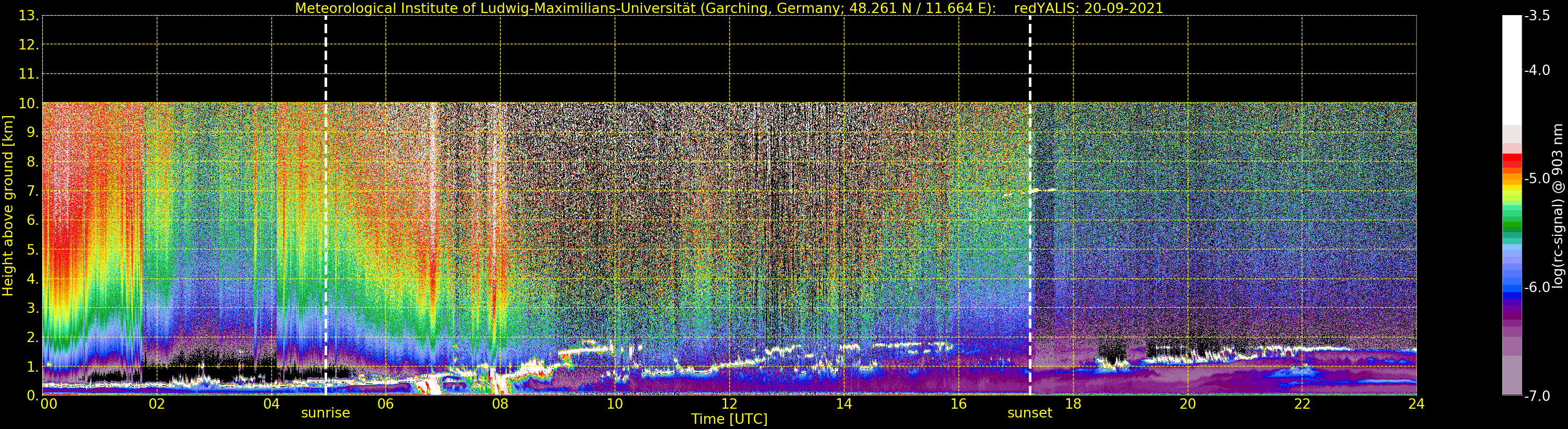Click time-axis tick label "14"
The image size is (1568, 429).
[x=844, y=403]
